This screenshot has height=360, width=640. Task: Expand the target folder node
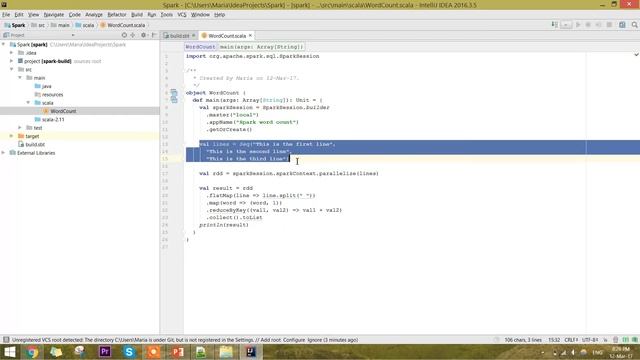[x=12, y=136]
